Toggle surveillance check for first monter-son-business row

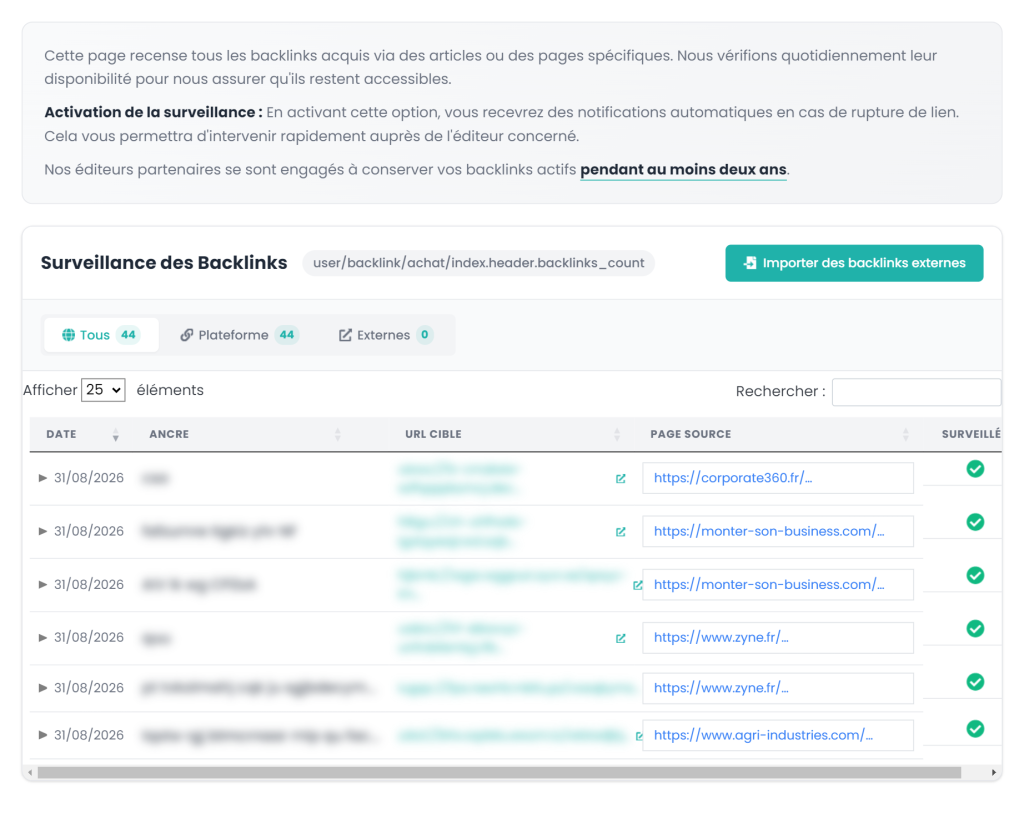pyautogui.click(x=975, y=522)
